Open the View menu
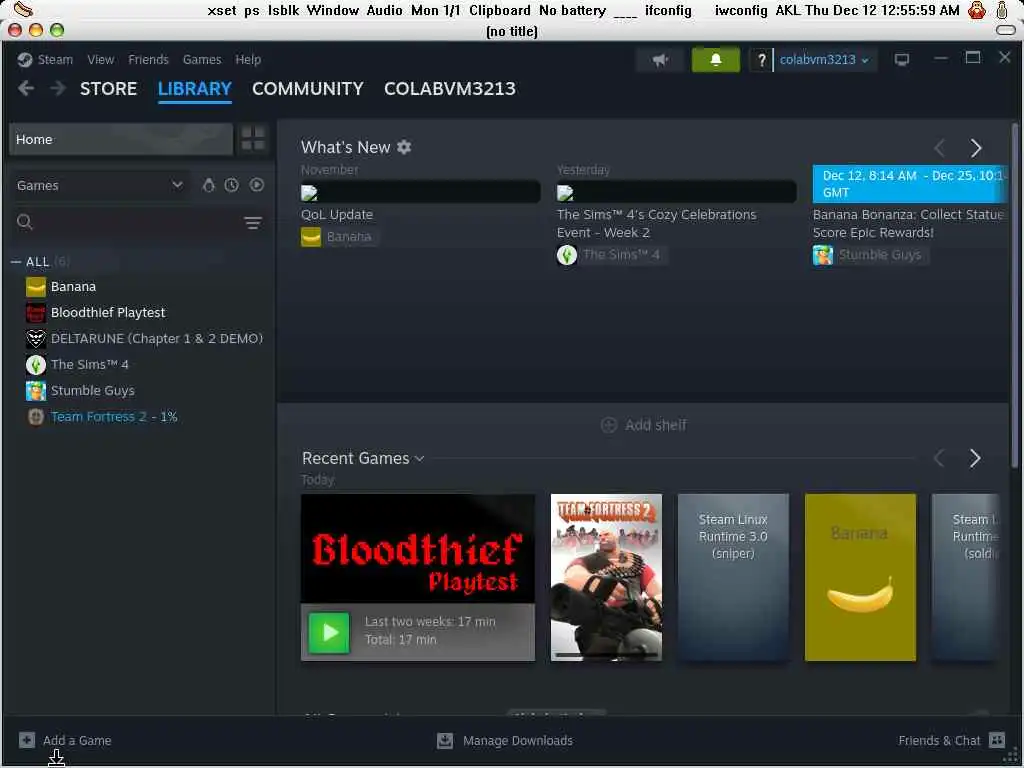The image size is (1024, 768). (101, 59)
